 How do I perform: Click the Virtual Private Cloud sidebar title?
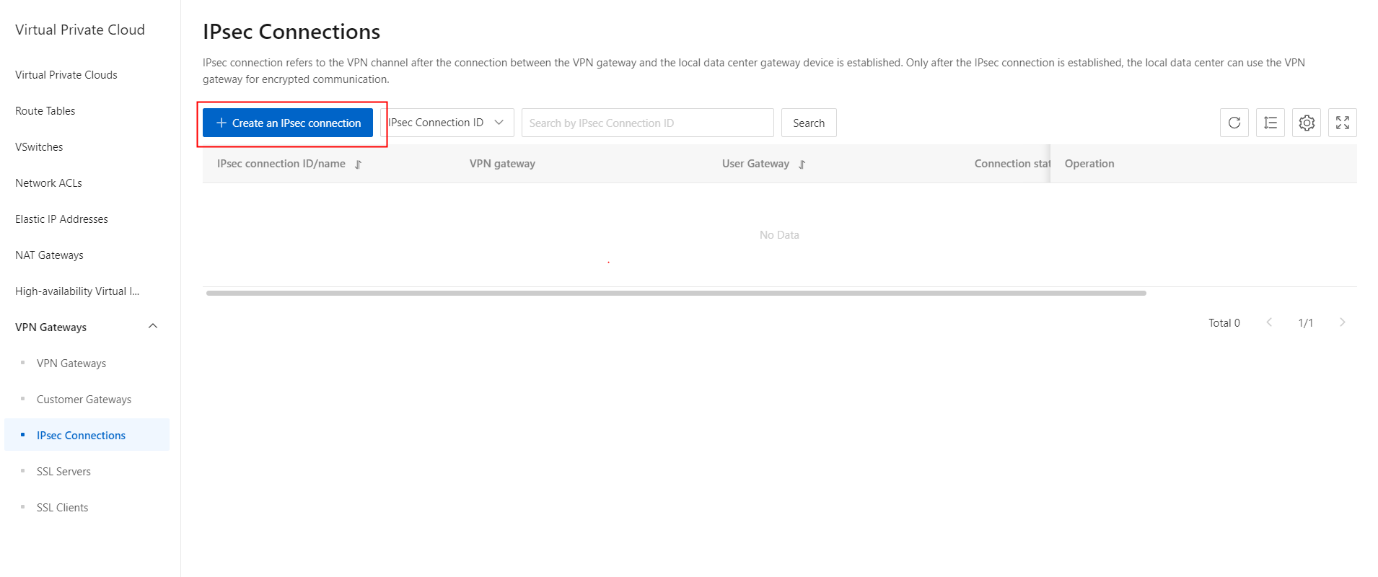pos(80,30)
